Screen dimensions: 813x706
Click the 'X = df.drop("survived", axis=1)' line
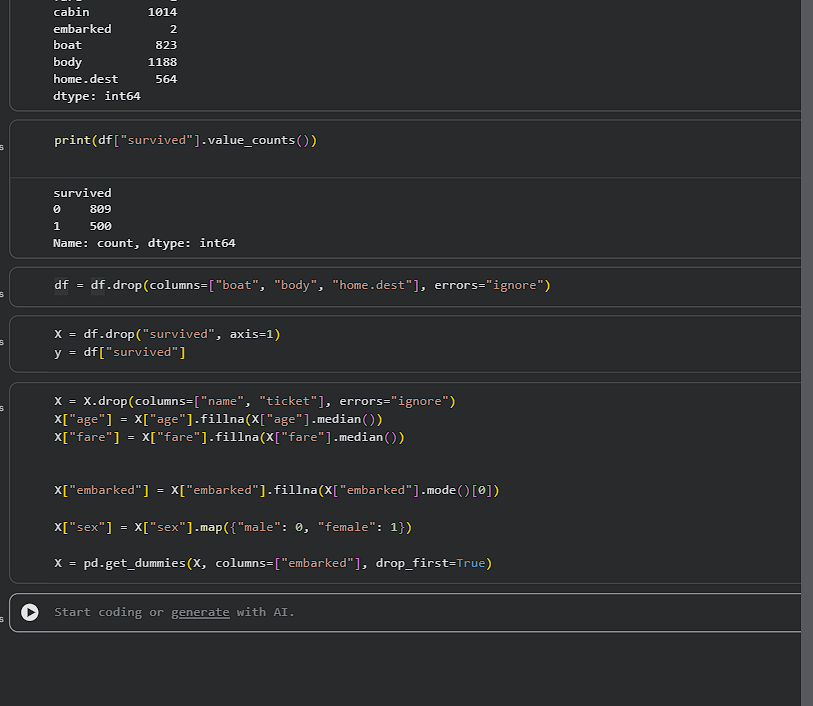(167, 334)
